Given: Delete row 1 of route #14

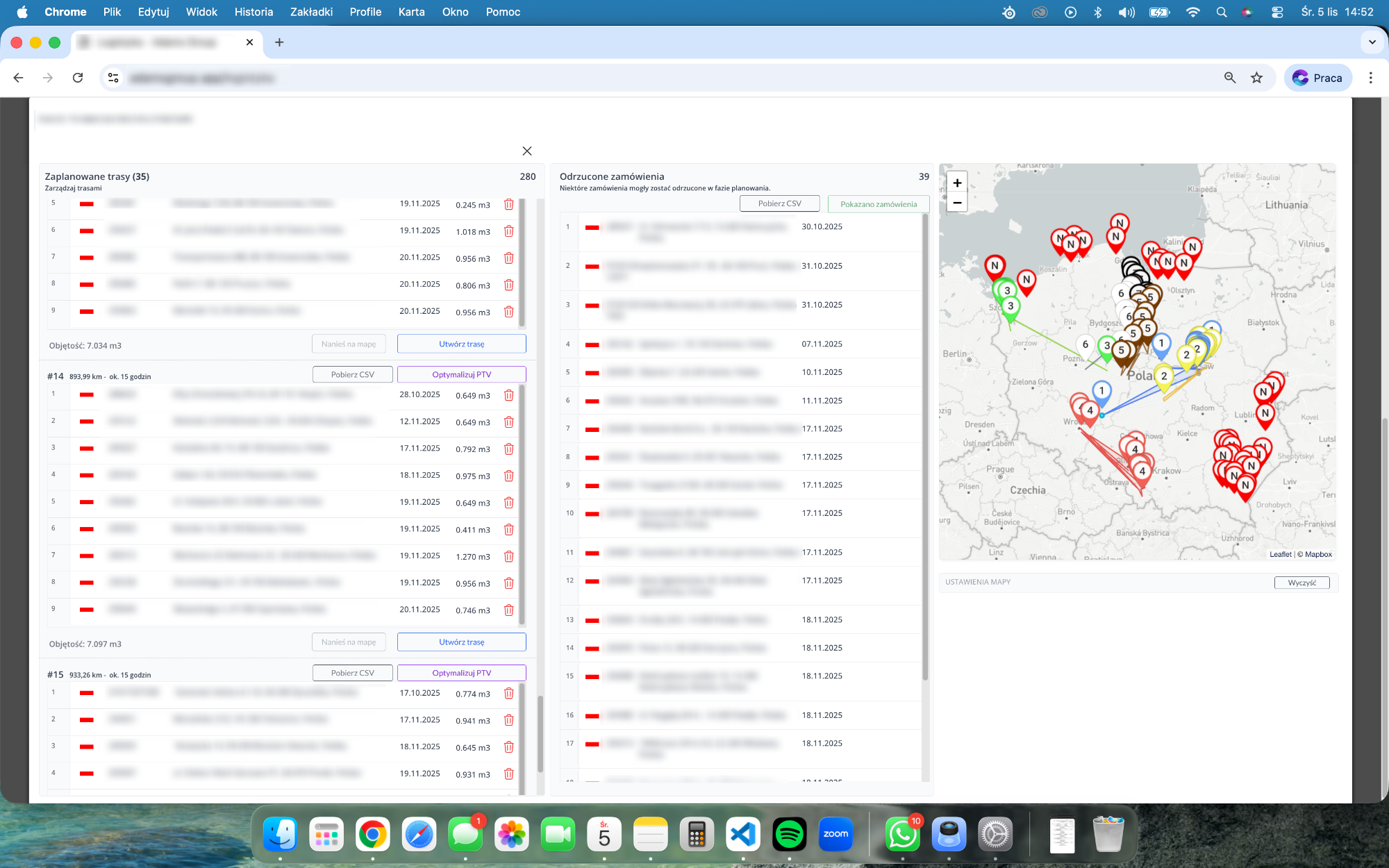Looking at the screenshot, I should [508, 395].
